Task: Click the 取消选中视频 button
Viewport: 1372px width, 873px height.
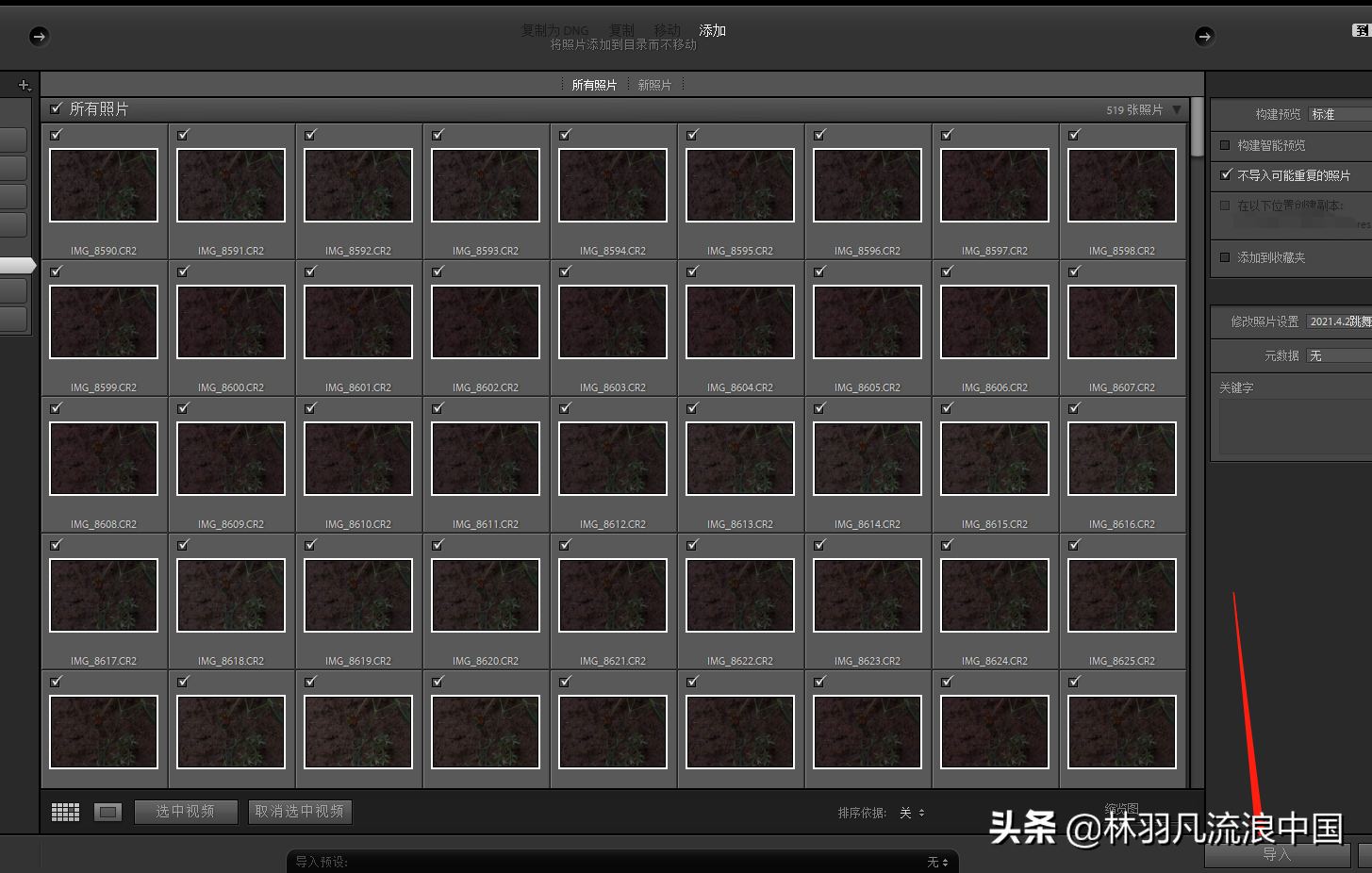Action: click(300, 812)
